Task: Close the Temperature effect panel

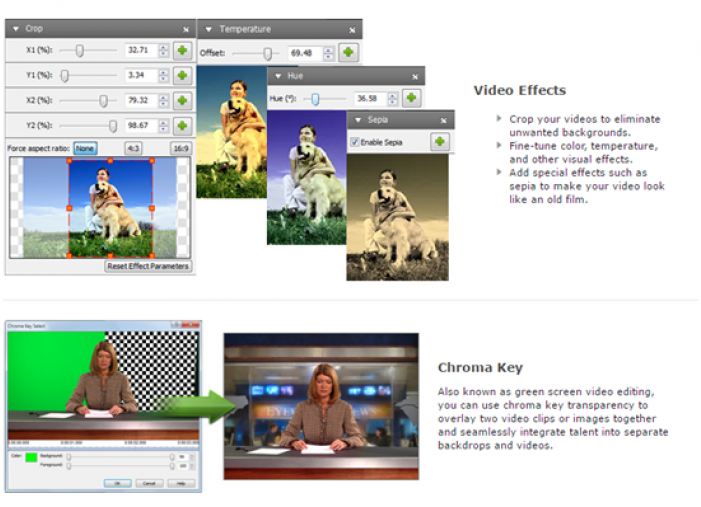Action: [x=352, y=30]
